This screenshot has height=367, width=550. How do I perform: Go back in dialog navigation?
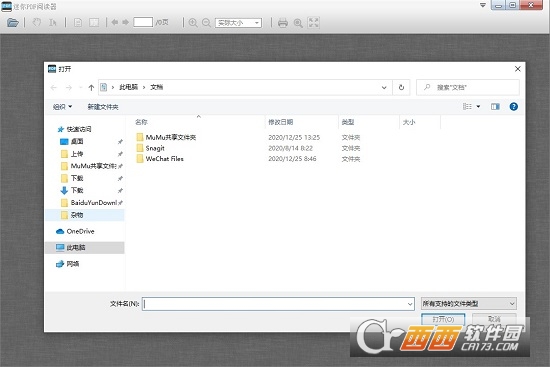coord(54,87)
